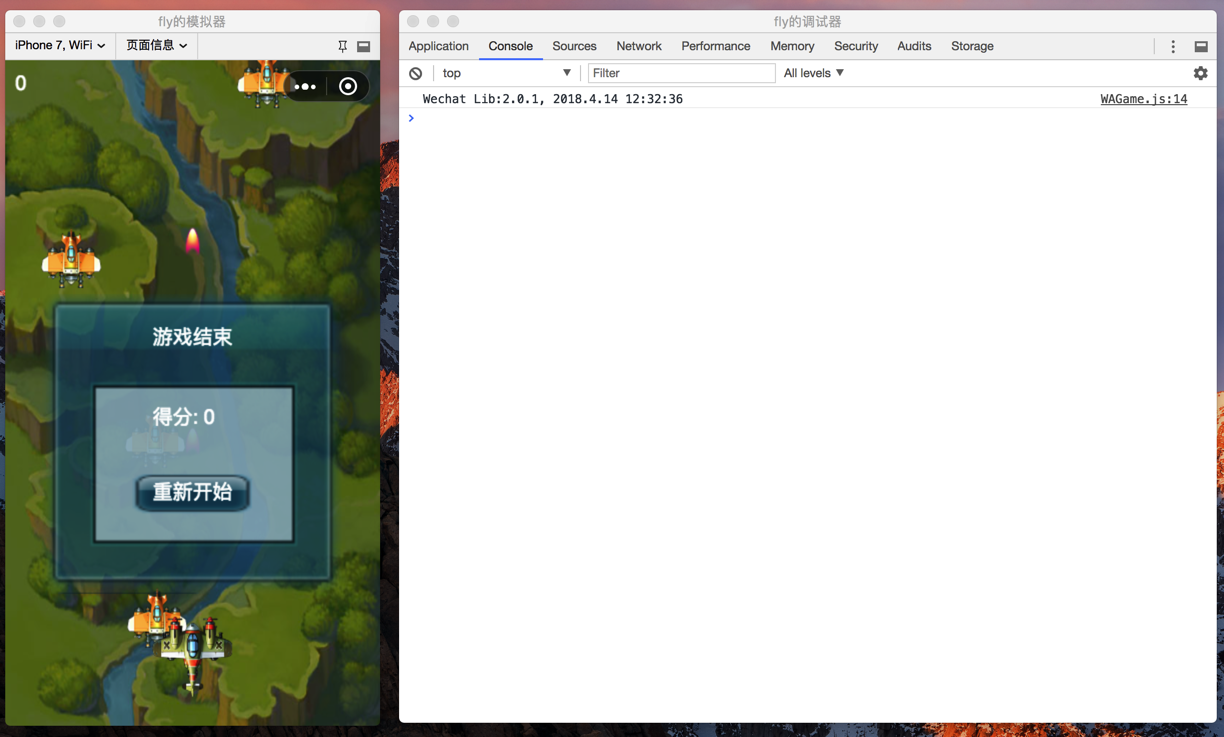
Task: Close mini game via capsule circle icon
Action: (348, 87)
